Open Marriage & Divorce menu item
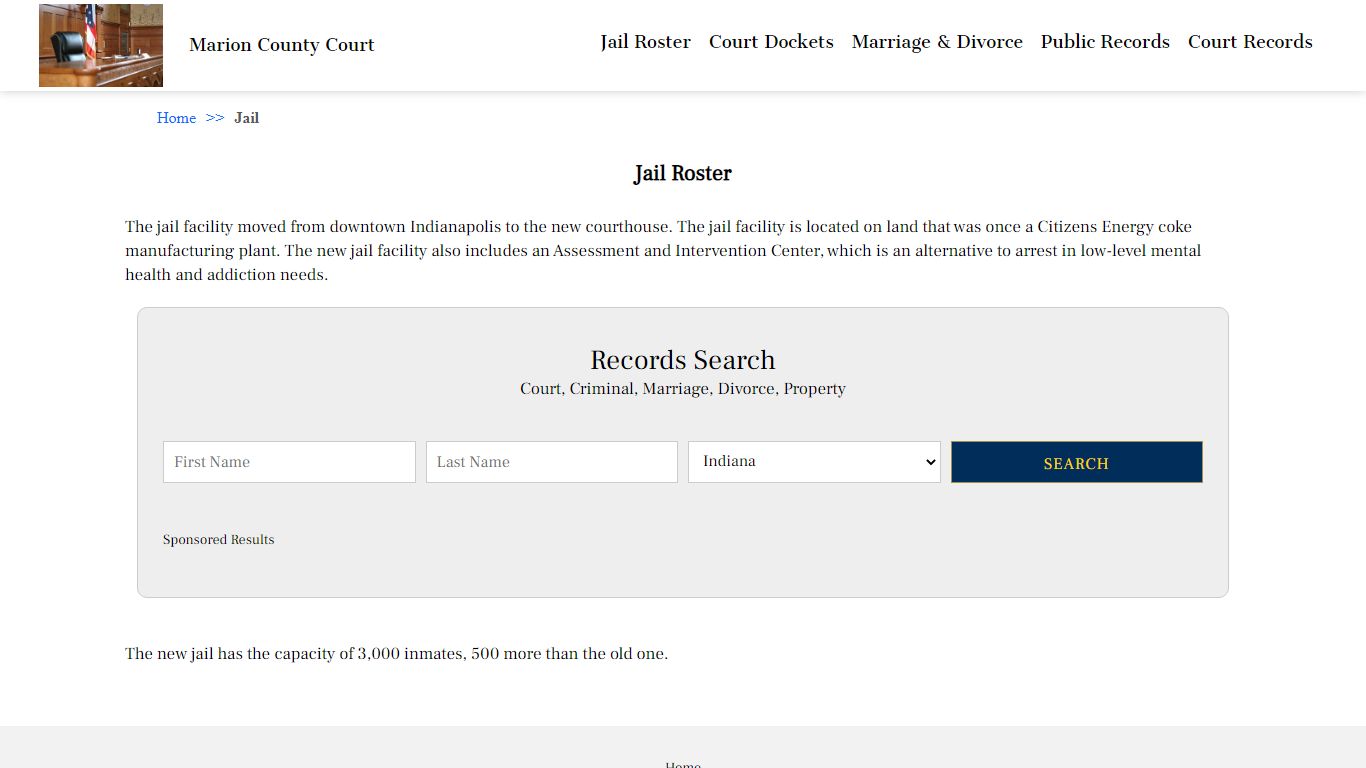The height and width of the screenshot is (768, 1366). tap(937, 42)
